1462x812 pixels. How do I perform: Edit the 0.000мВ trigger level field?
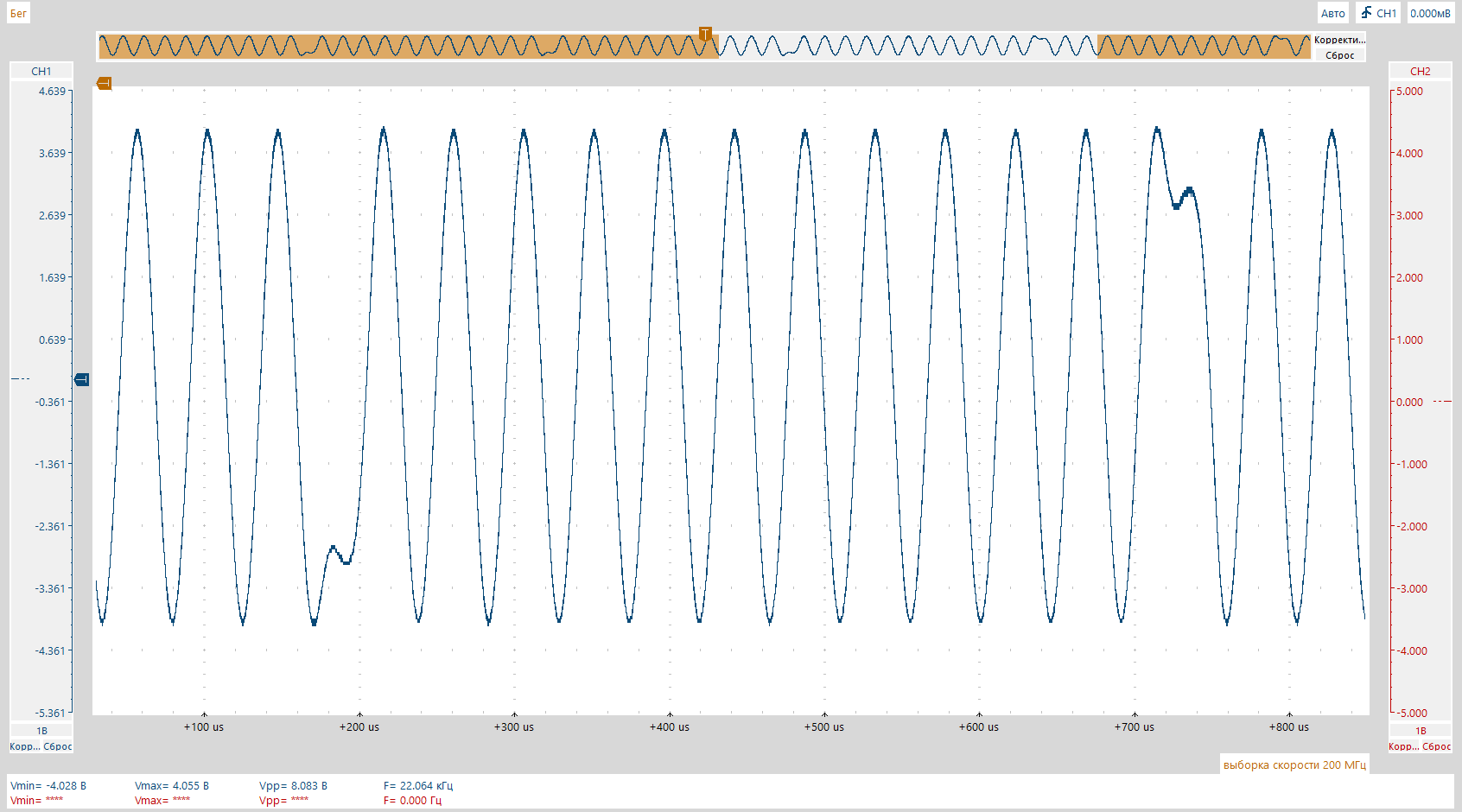tap(1430, 13)
